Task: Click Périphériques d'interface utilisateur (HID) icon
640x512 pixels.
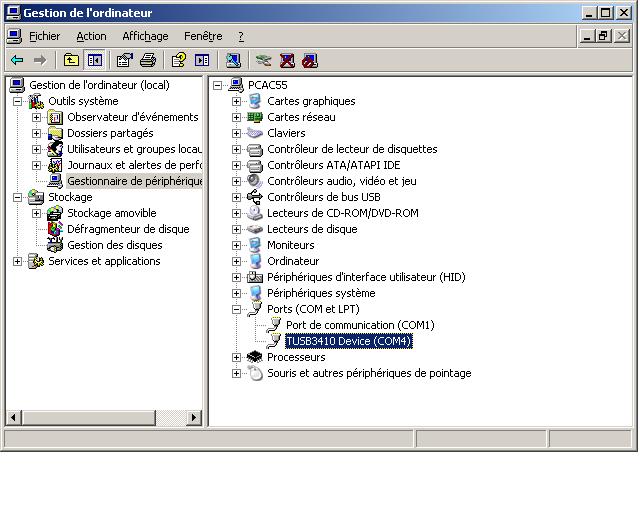Action: point(255,277)
